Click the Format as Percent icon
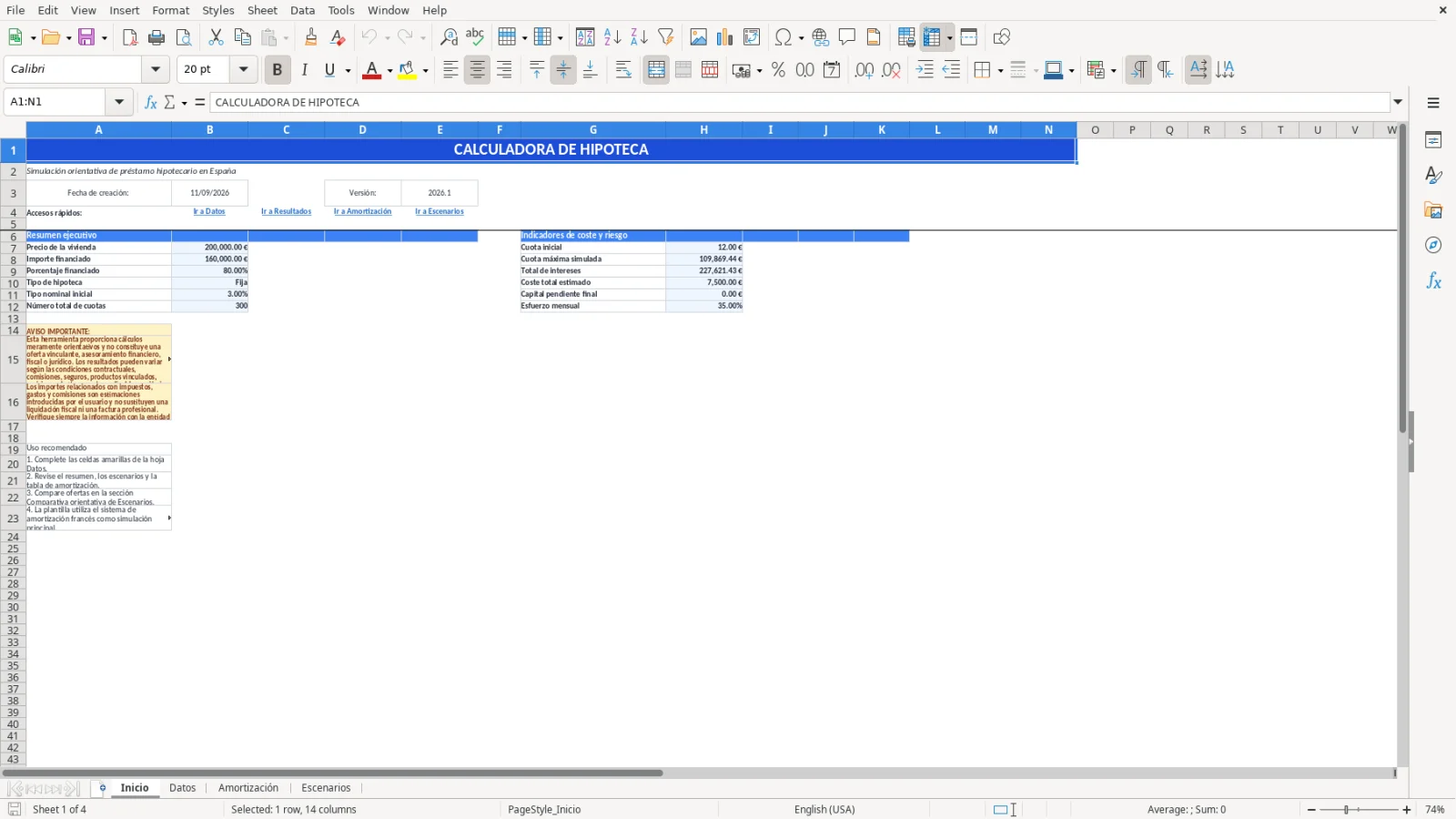 pos(778,70)
